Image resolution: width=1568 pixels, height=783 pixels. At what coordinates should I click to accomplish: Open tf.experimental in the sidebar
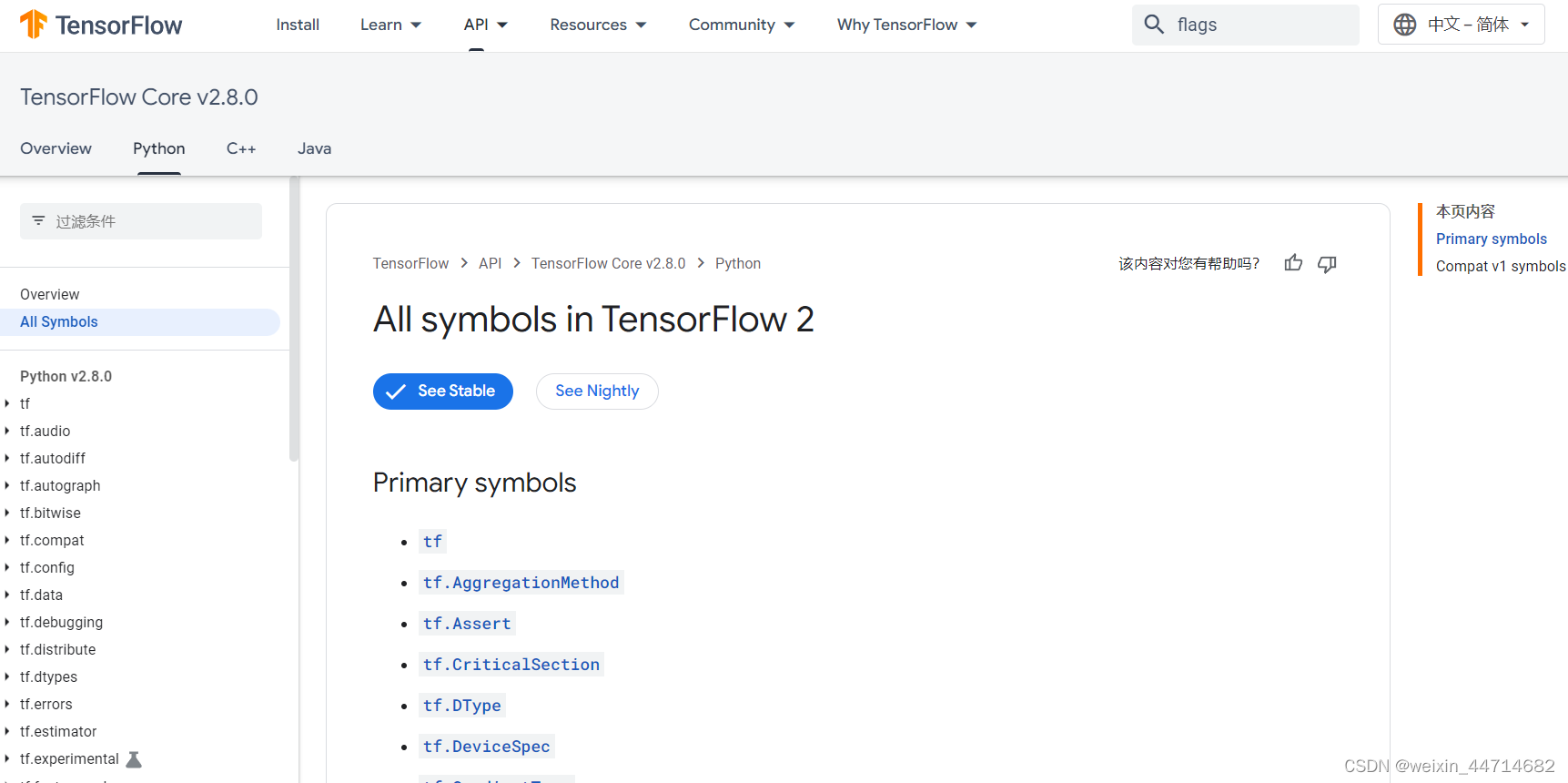pos(69,758)
